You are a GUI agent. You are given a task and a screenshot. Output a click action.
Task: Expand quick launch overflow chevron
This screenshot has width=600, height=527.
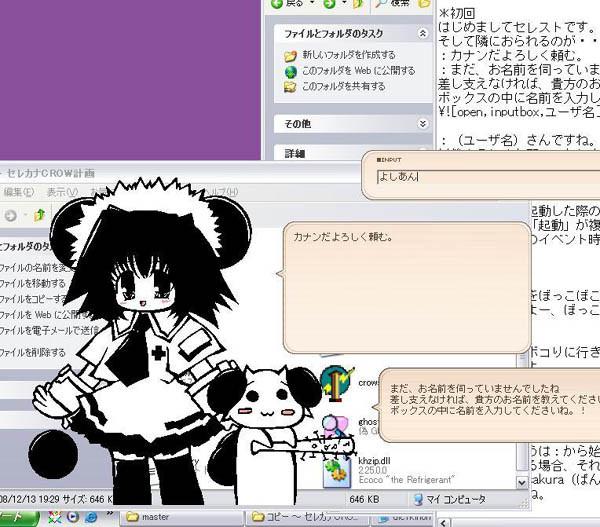tap(110, 514)
